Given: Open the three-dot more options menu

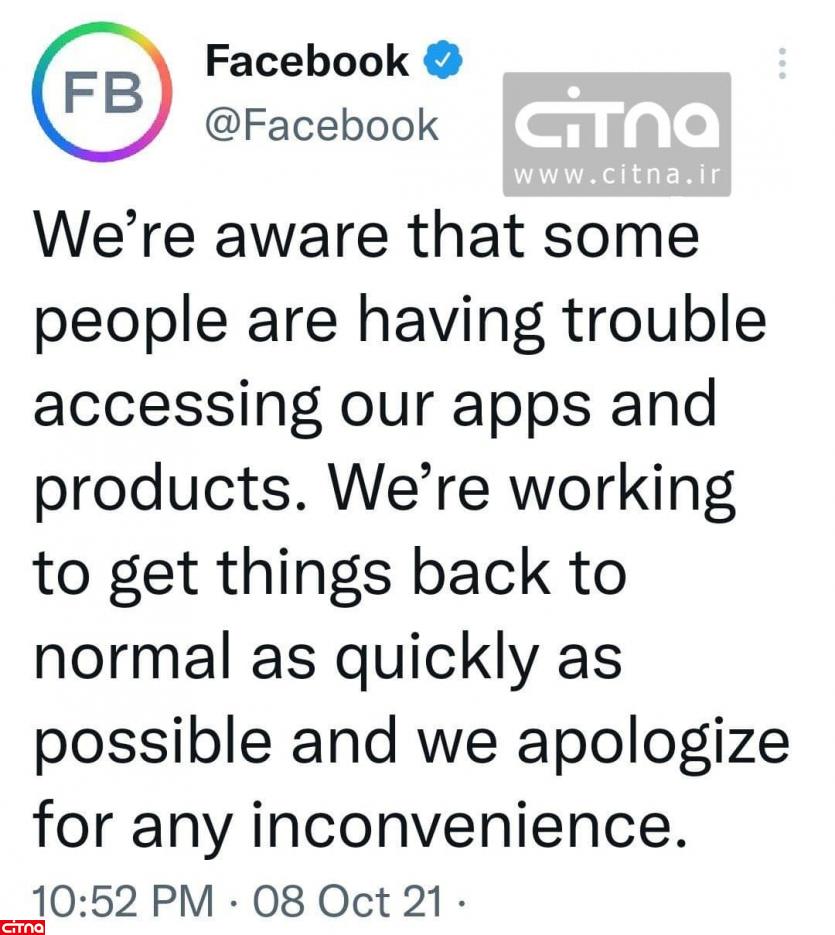Looking at the screenshot, I should [782, 62].
